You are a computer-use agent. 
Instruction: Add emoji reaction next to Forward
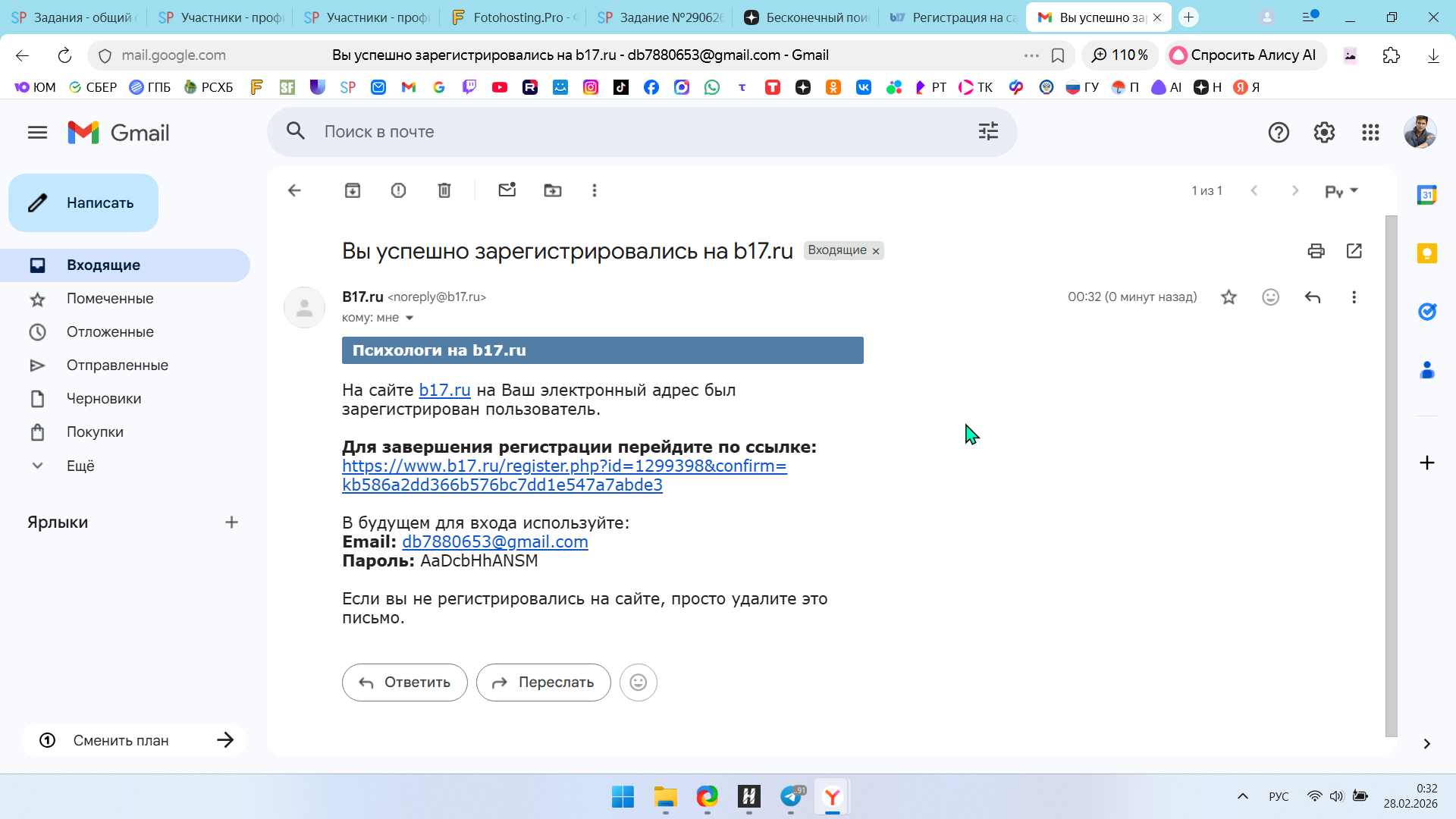(639, 682)
